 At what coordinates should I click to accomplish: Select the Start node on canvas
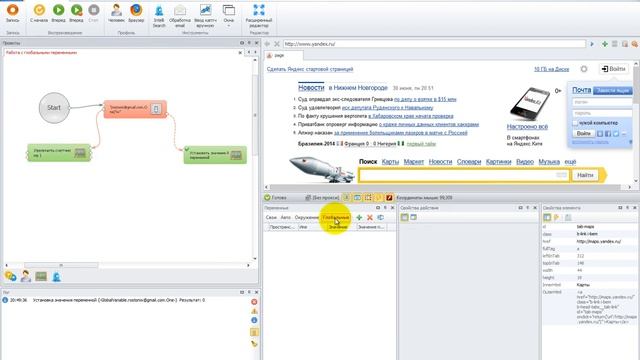[x=54, y=108]
